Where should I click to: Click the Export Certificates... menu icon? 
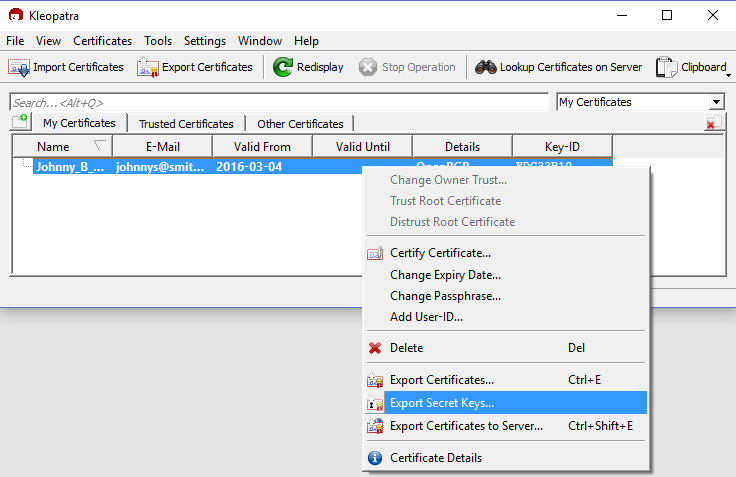(x=375, y=380)
